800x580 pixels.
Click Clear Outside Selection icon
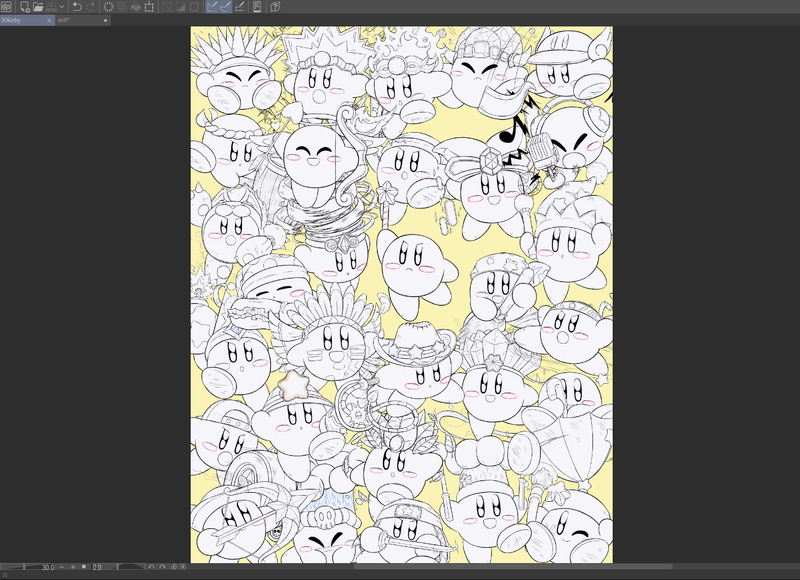tap(121, 7)
